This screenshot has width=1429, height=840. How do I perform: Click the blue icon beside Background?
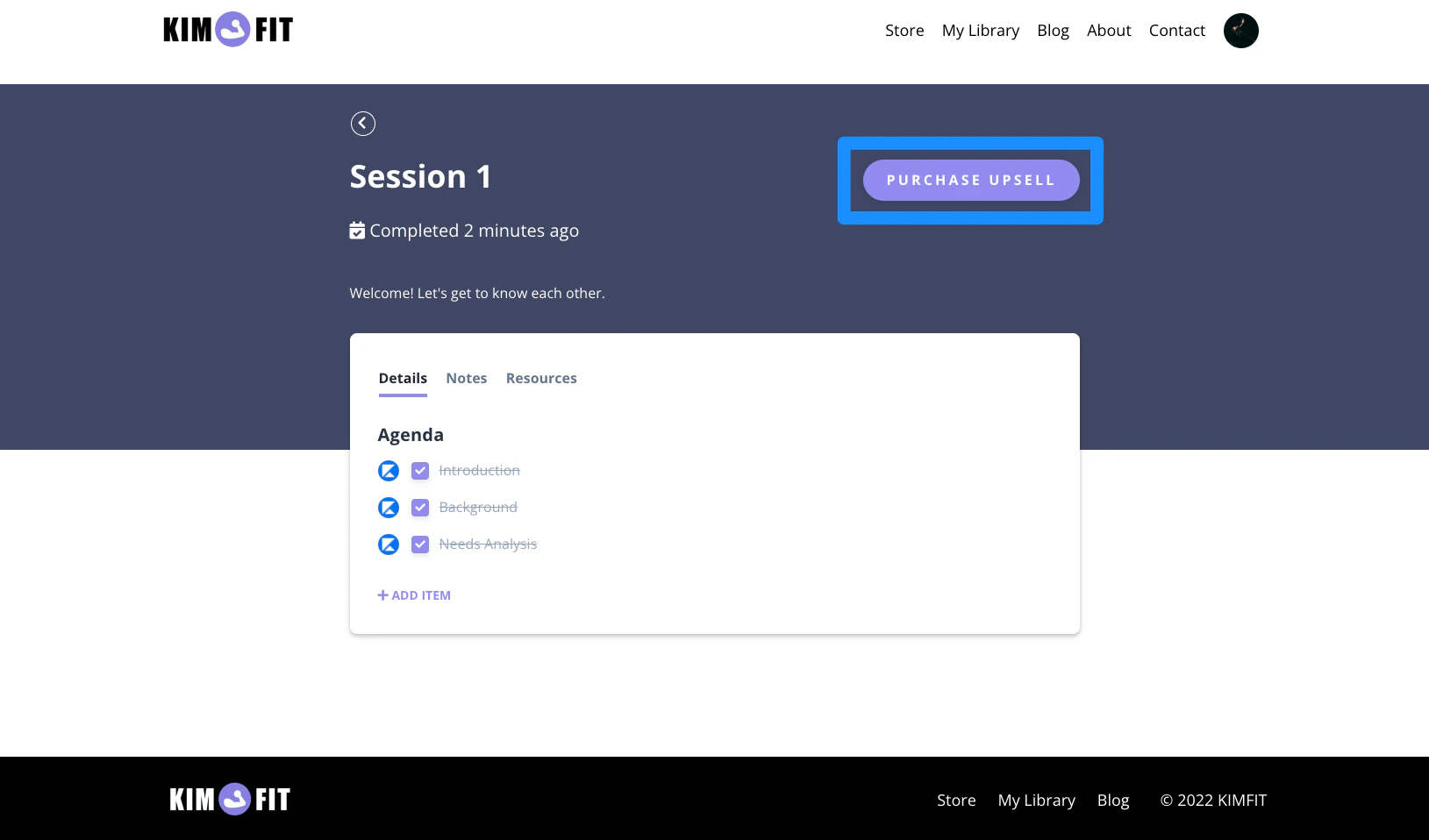point(389,508)
